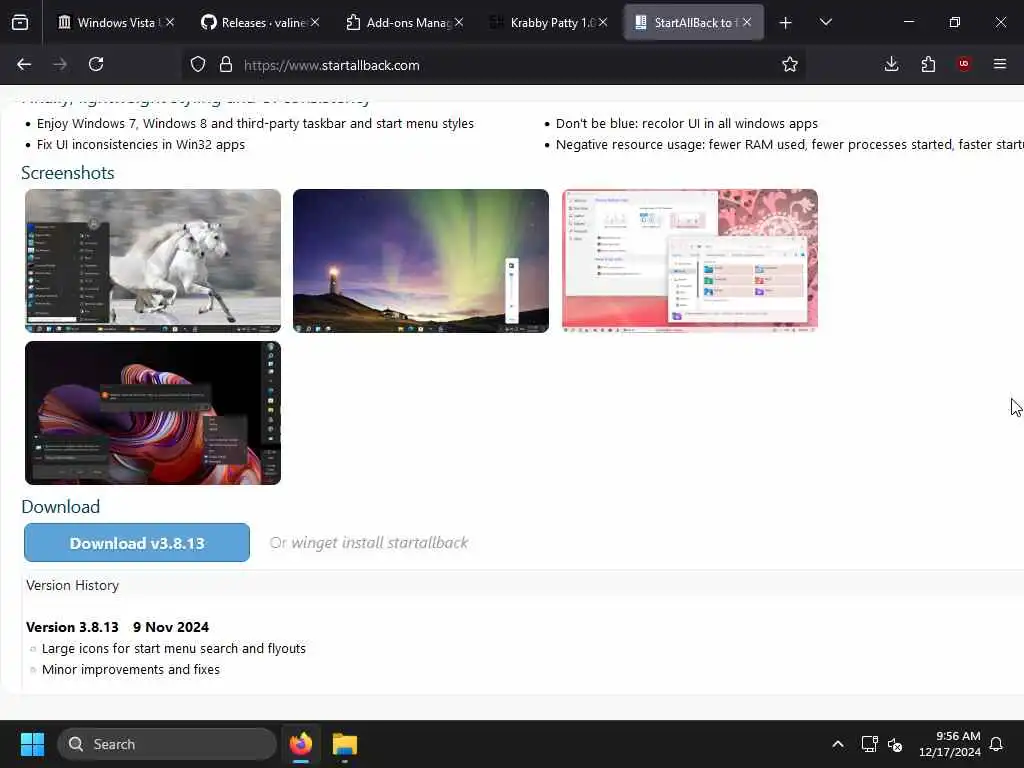This screenshot has height=768, width=1024.
Task: Click 'Large icons for start menu' line
Action: click(x=174, y=648)
